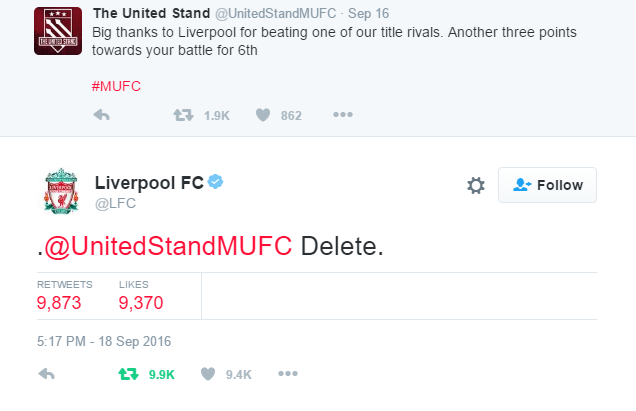Screen dimensions: 636x411
Task: Open more options on Liverpool FC tweet
Action: pos(288,374)
